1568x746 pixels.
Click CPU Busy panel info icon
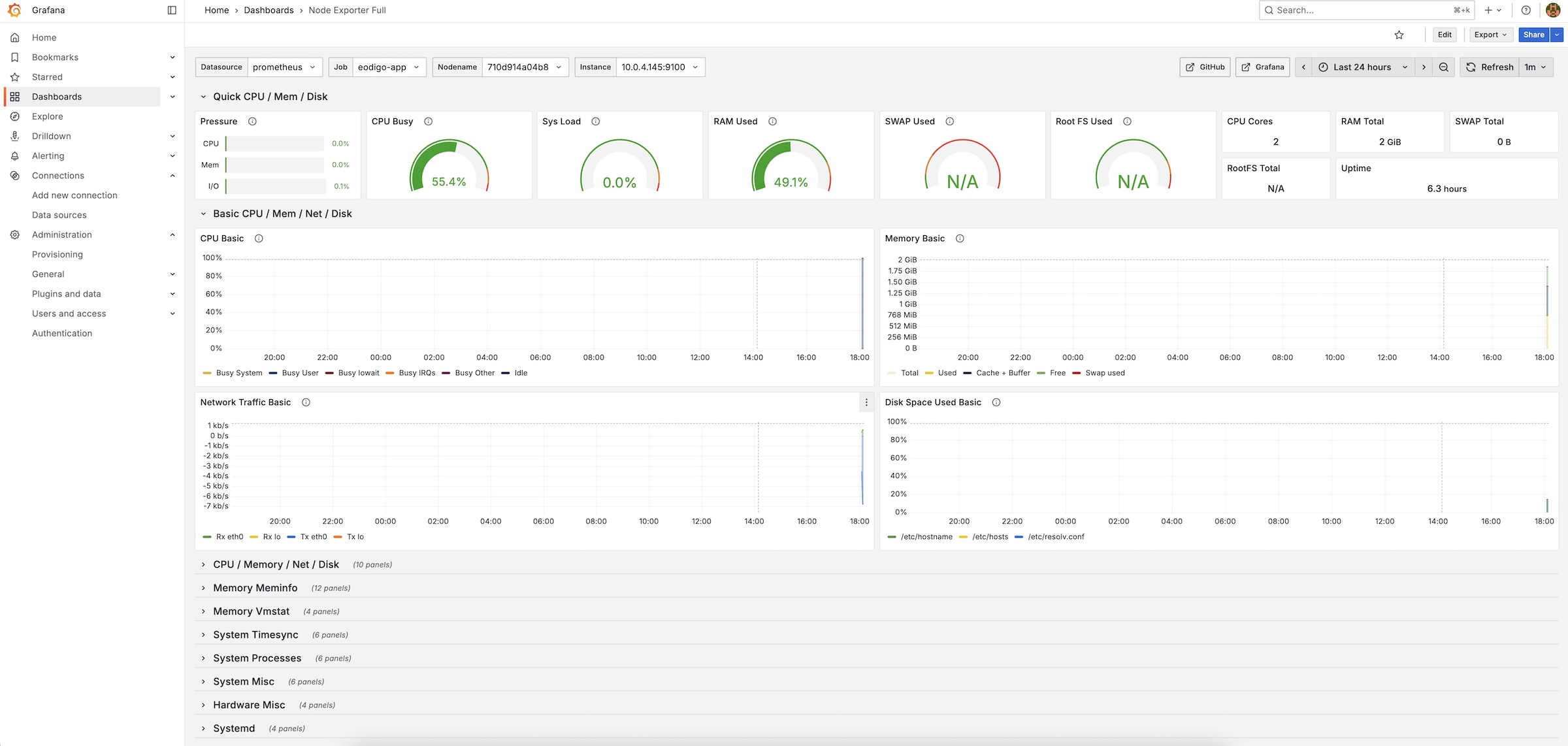point(429,122)
